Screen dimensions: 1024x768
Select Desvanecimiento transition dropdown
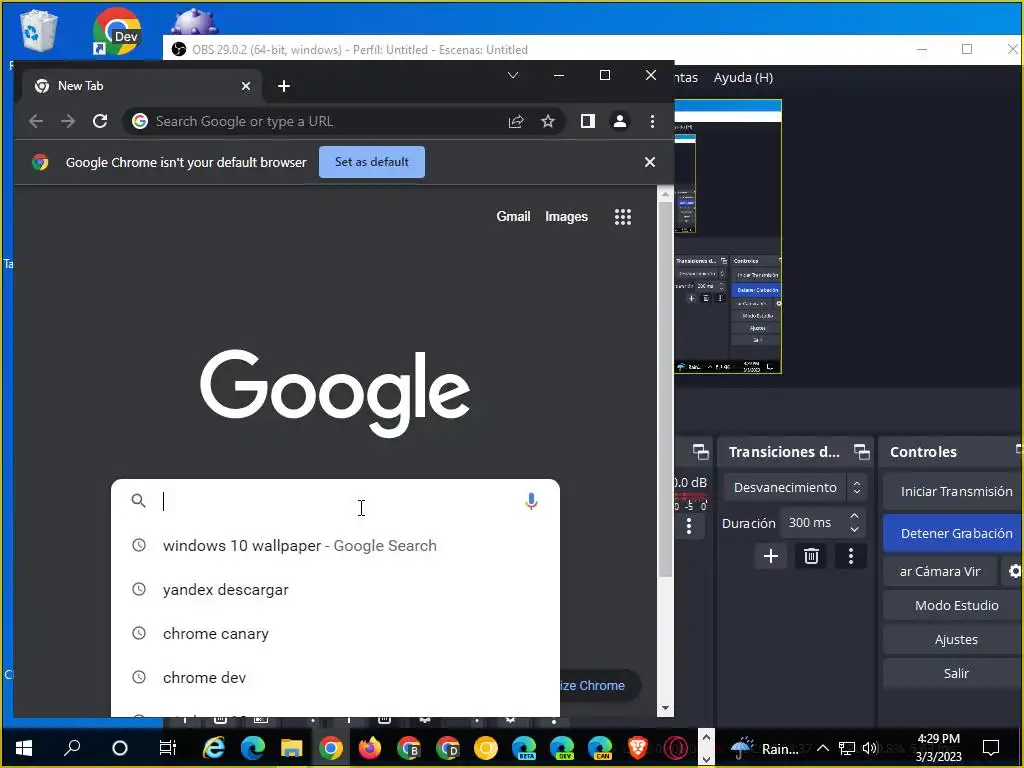[x=795, y=487]
